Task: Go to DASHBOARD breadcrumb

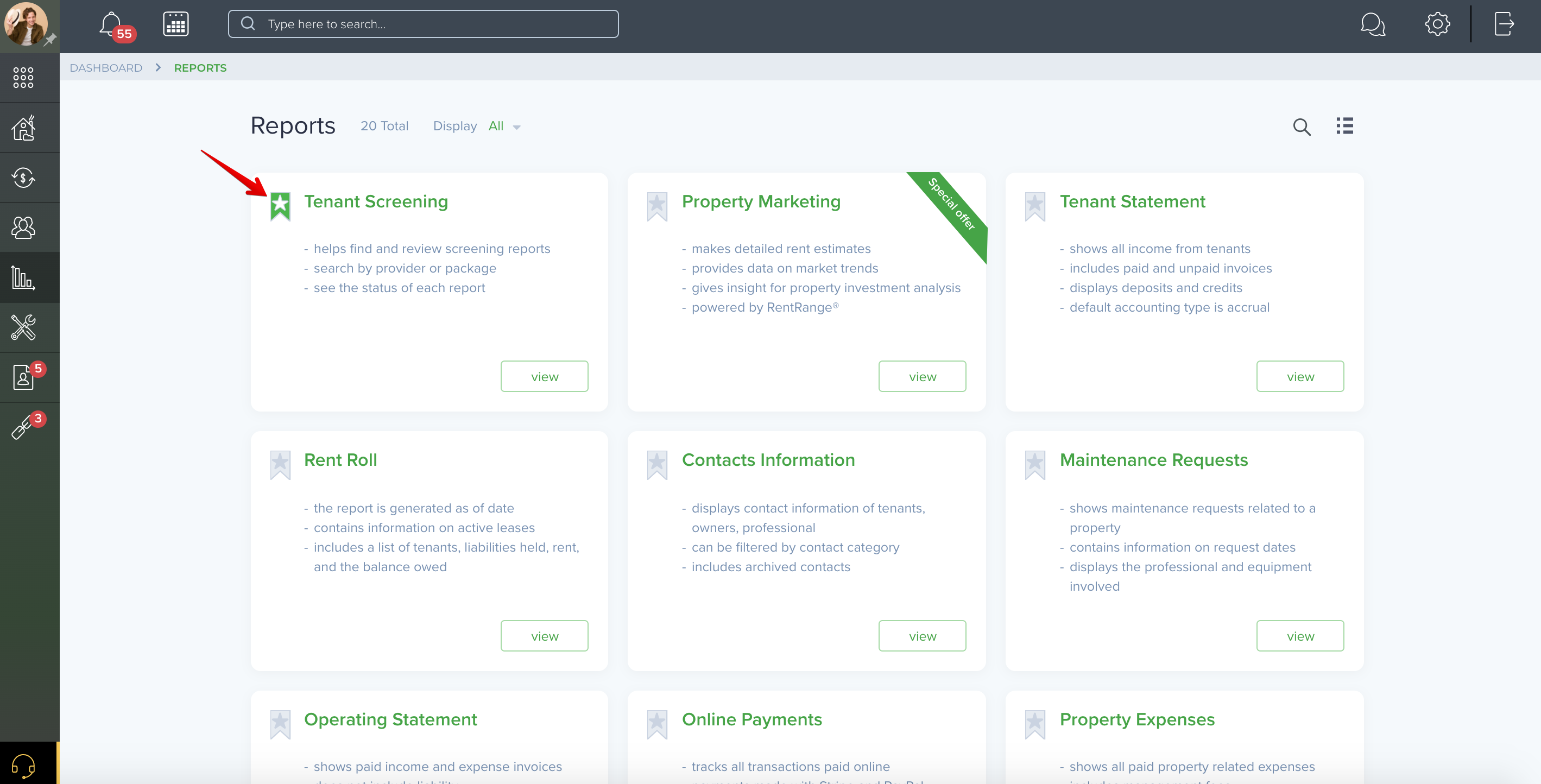Action: coord(106,67)
